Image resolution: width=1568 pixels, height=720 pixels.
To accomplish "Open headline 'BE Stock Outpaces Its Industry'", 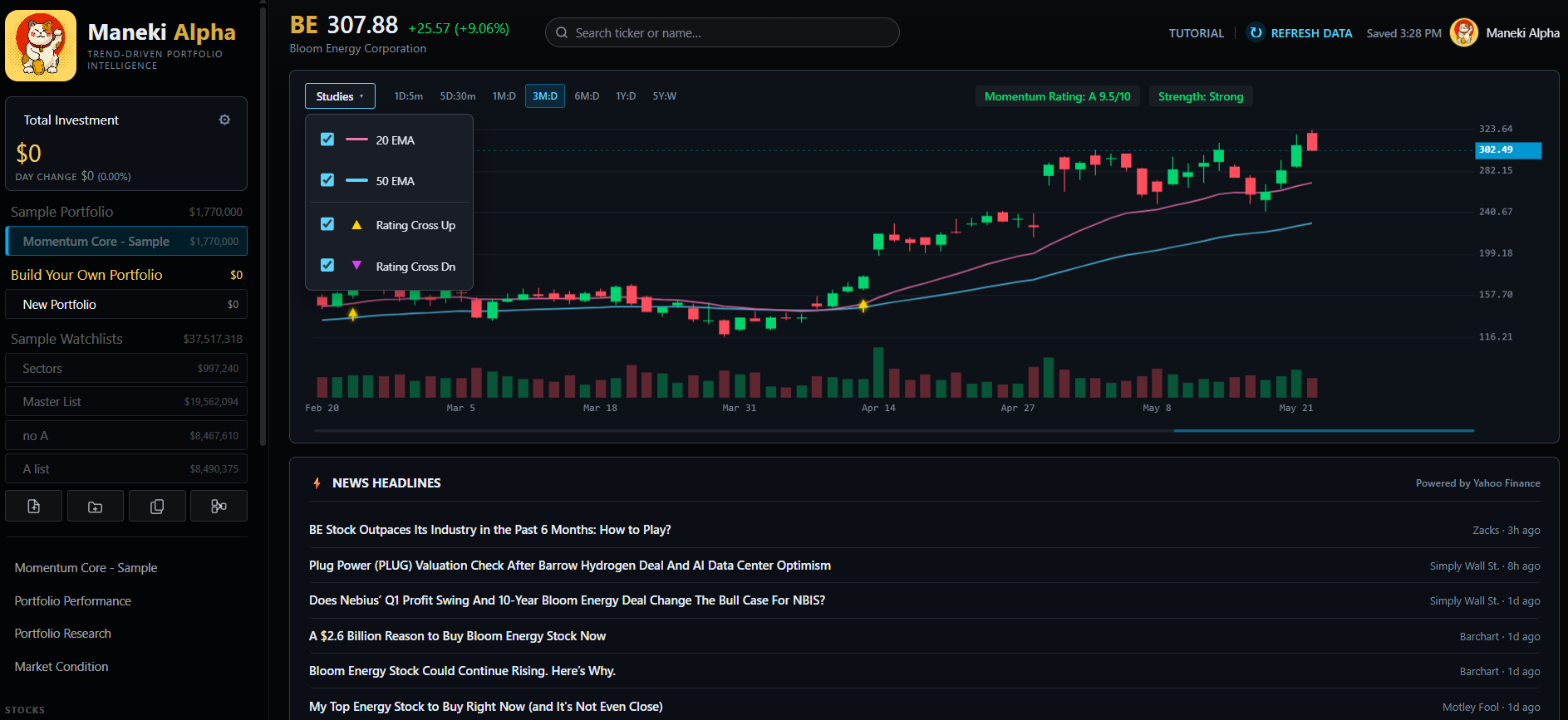I will pyautogui.click(x=490, y=530).
